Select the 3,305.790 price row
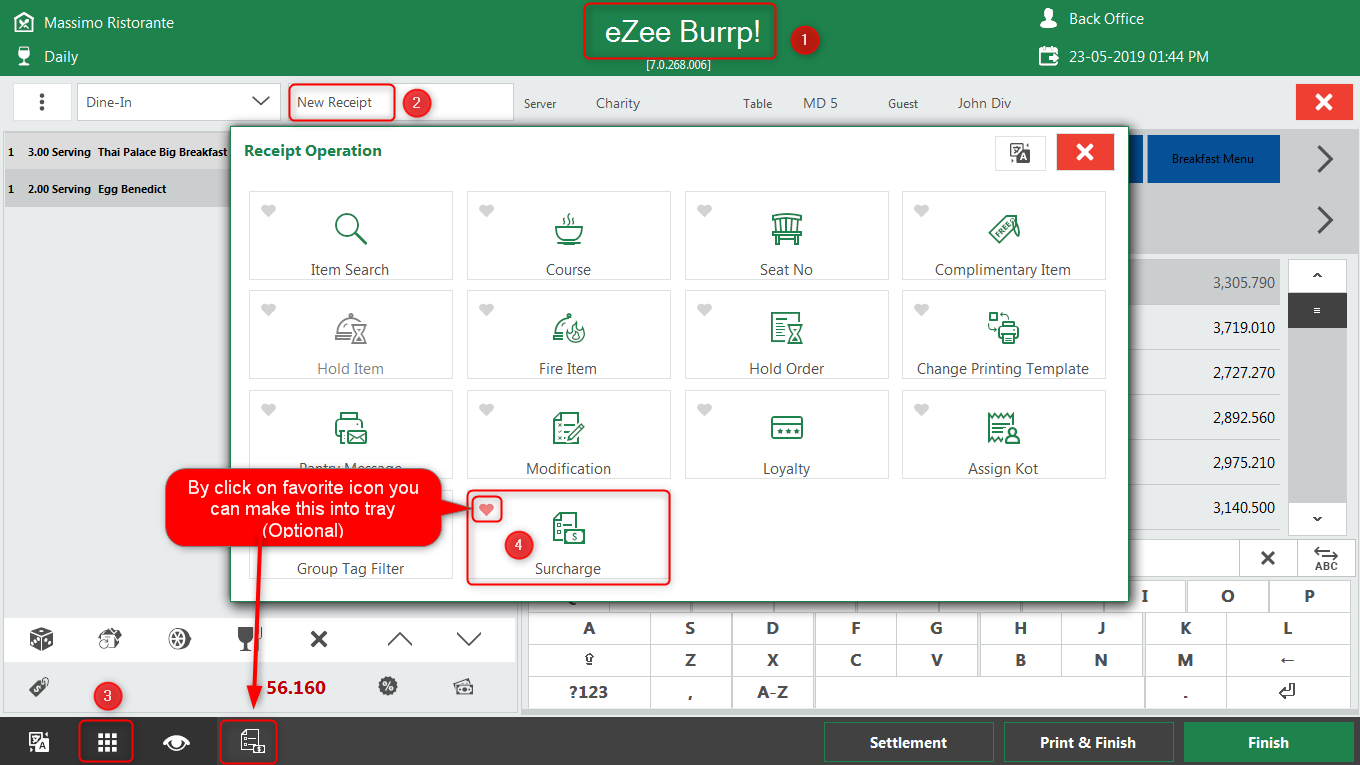Viewport: 1360px width, 765px height. click(1202, 282)
